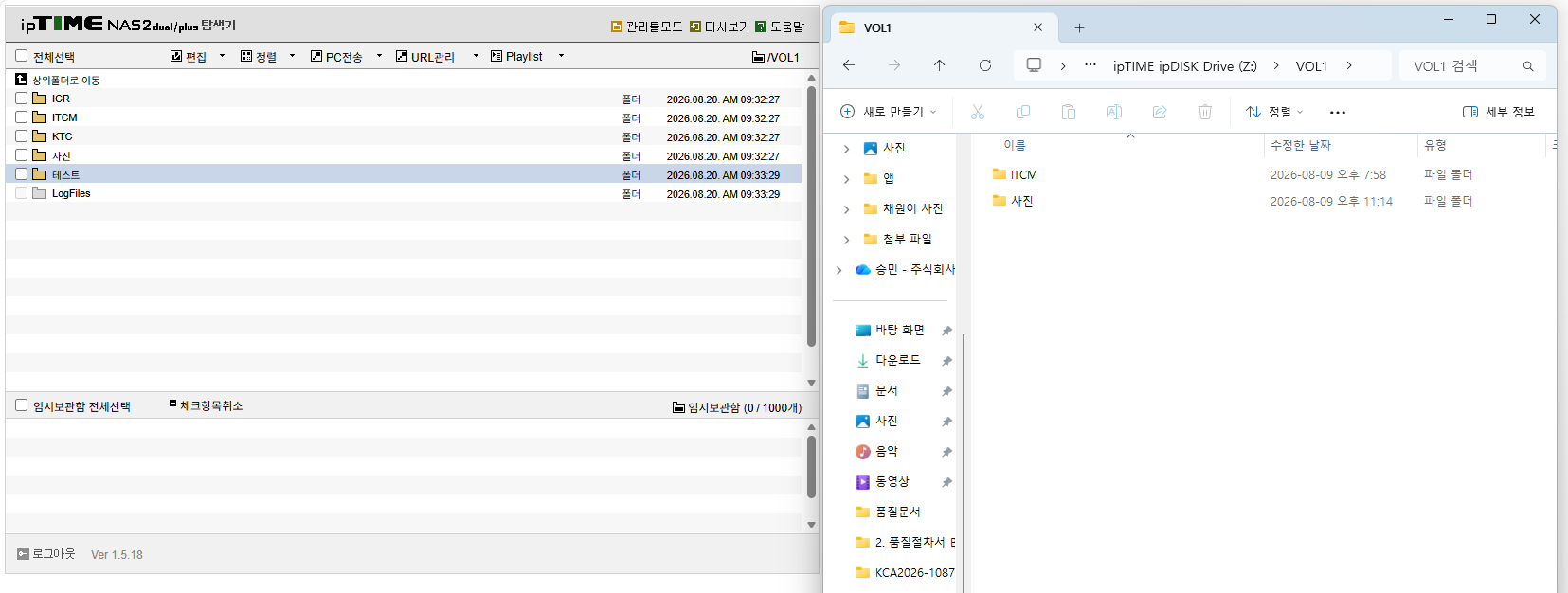Click the Delete trash icon
1568x593 pixels.
1205,112
